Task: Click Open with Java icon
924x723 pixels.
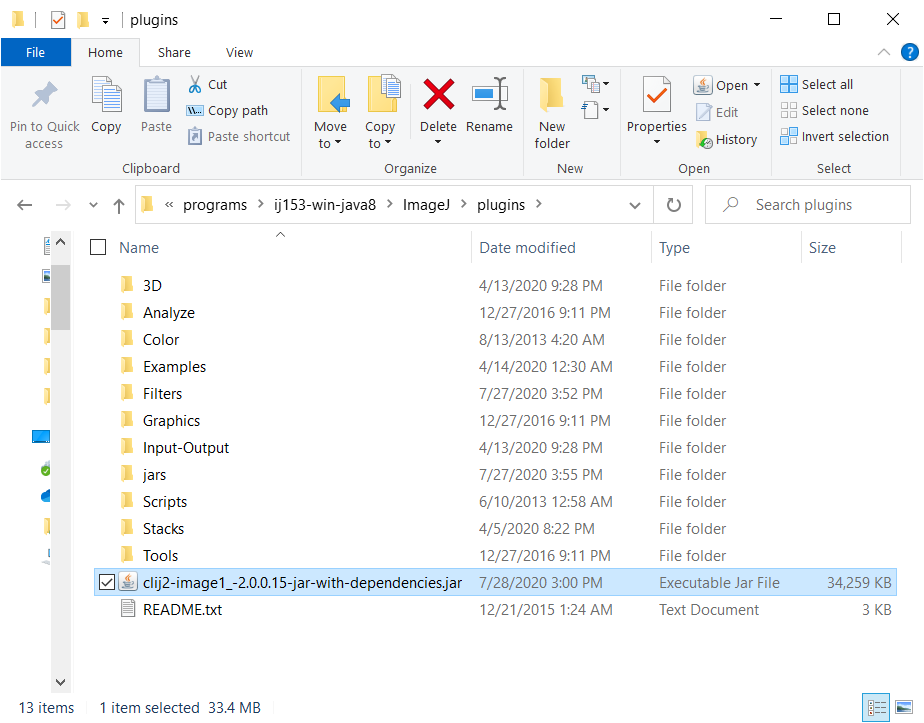Action: tap(702, 85)
